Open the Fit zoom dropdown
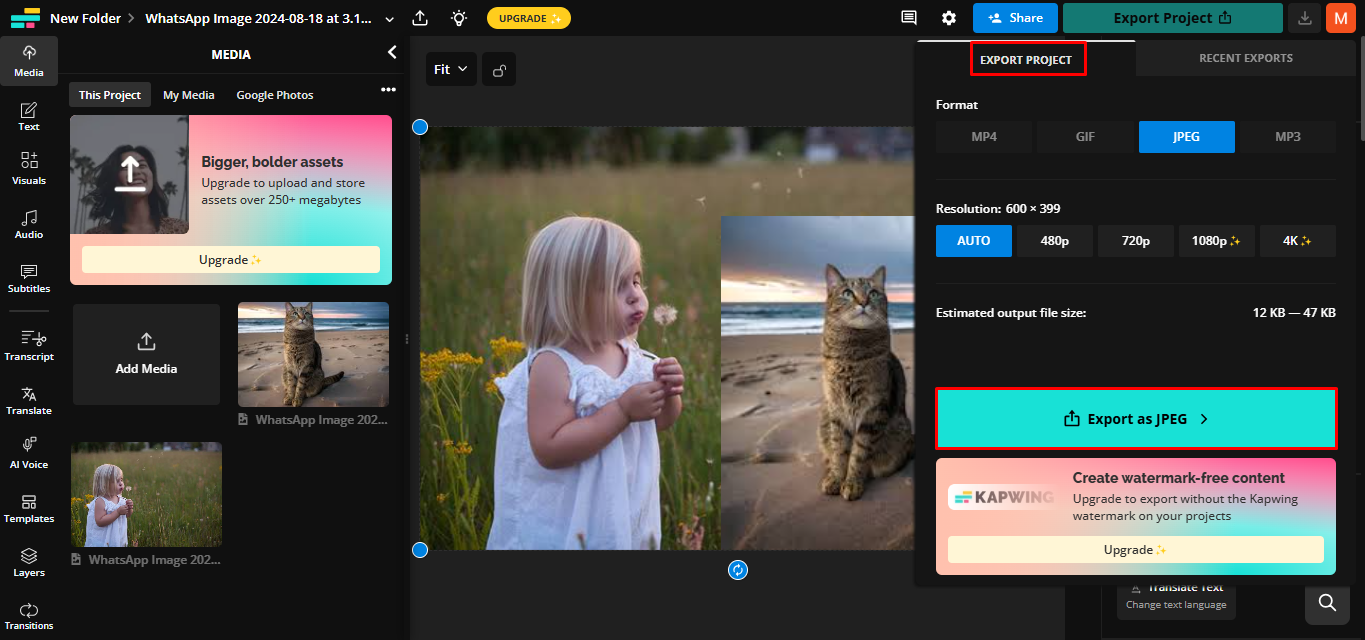Image resolution: width=1365 pixels, height=640 pixels. tap(451, 69)
